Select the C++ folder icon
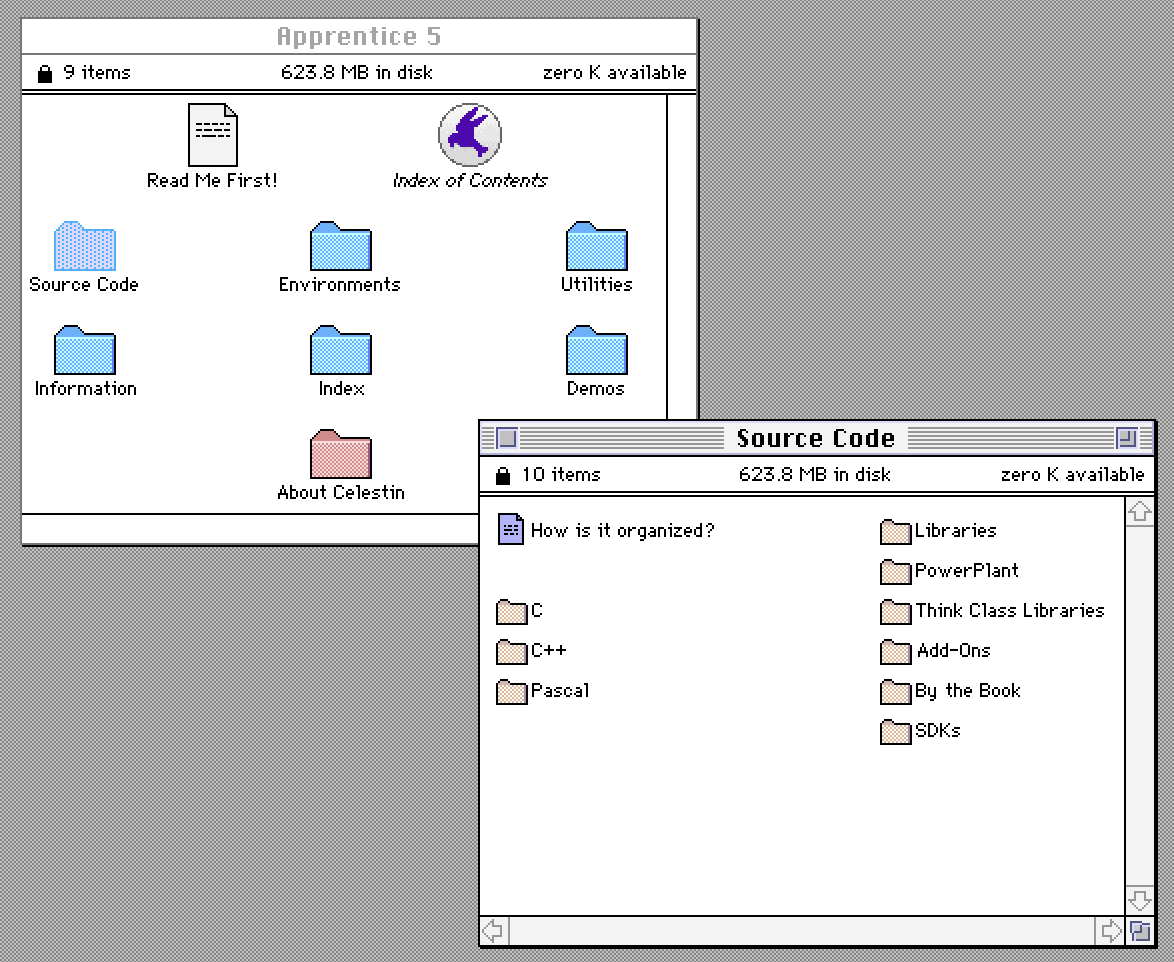This screenshot has height=962, width=1174. point(511,651)
